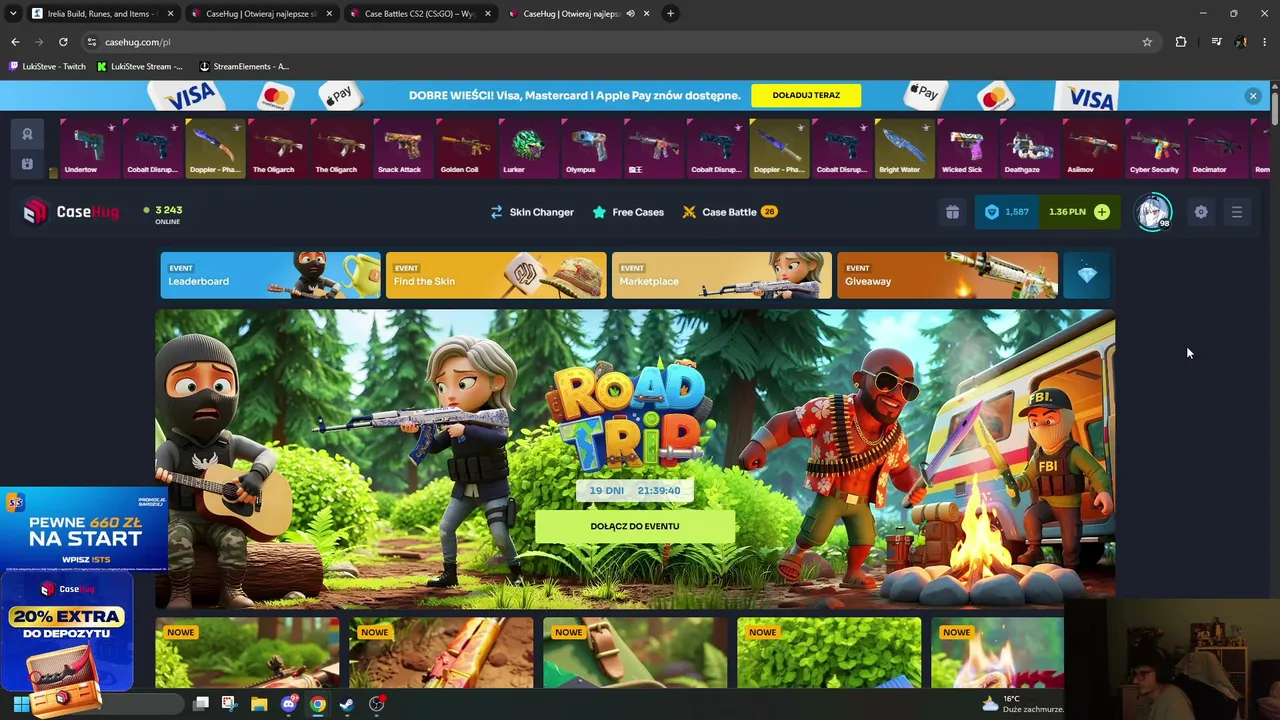
Task: Reload the current page
Action: coord(63,42)
